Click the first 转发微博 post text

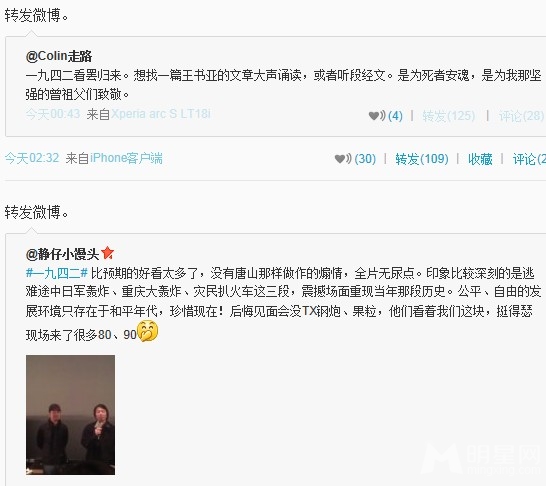coord(37,15)
